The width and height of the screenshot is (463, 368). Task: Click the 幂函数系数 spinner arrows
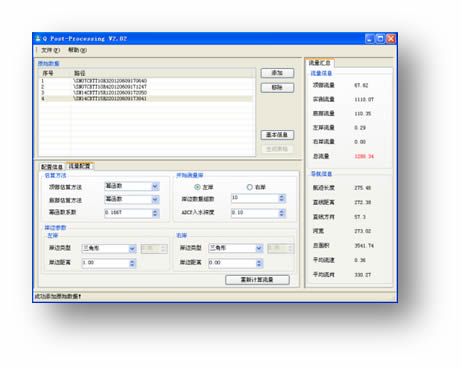155,213
